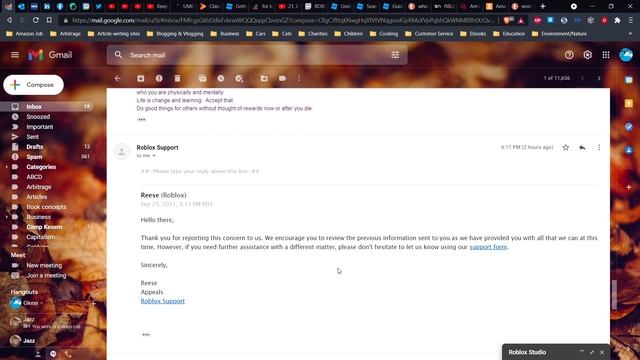Open the Google apps grid
This screenshot has width=640, height=360.
click(606, 55)
